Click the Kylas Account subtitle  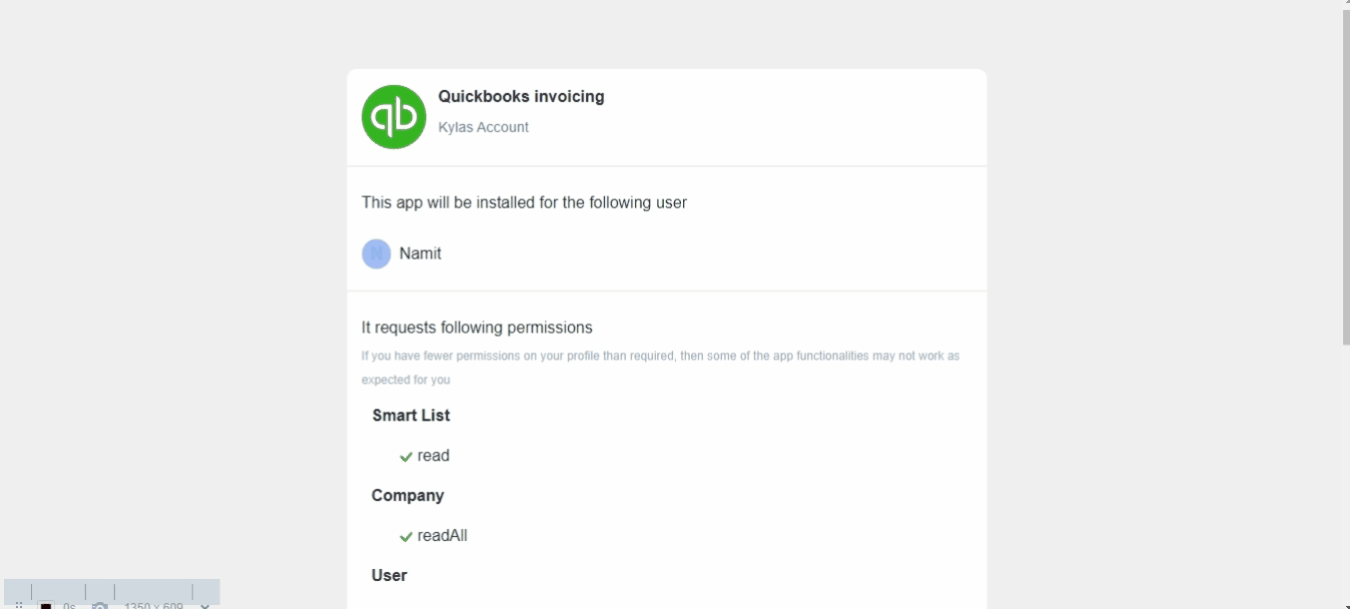483,127
